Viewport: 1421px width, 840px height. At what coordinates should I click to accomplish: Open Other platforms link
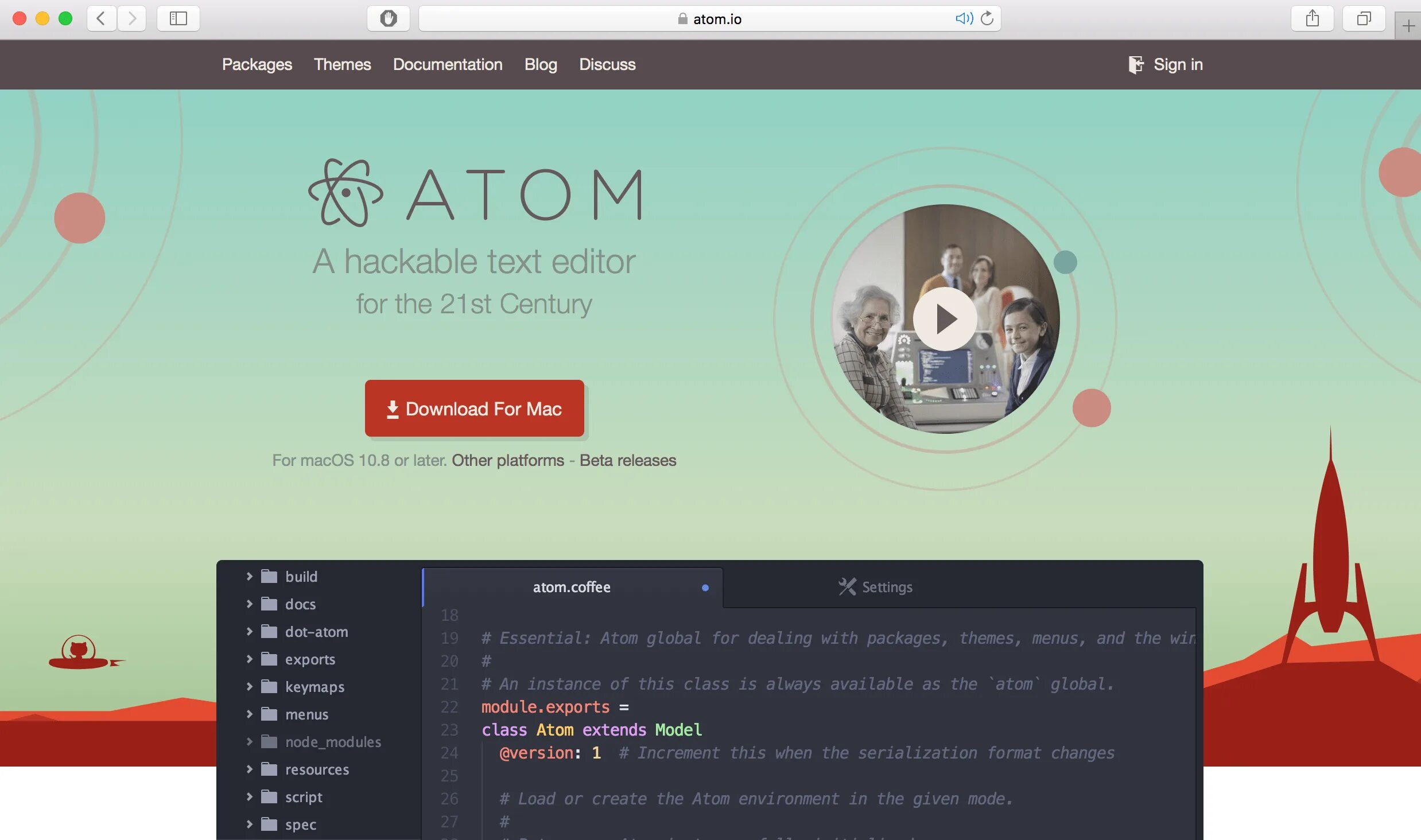tap(508, 460)
